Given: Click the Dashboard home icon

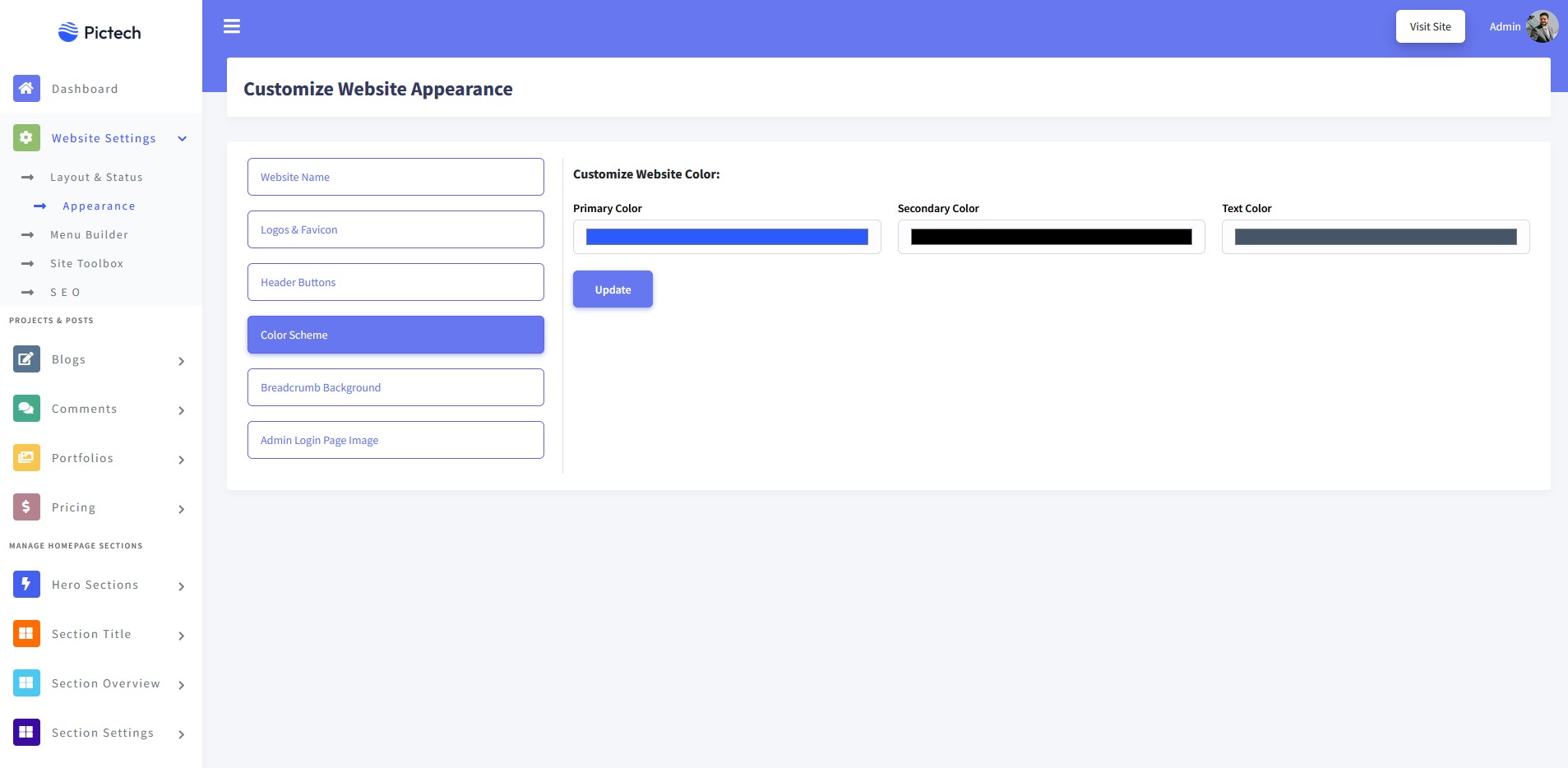Looking at the screenshot, I should (x=26, y=88).
